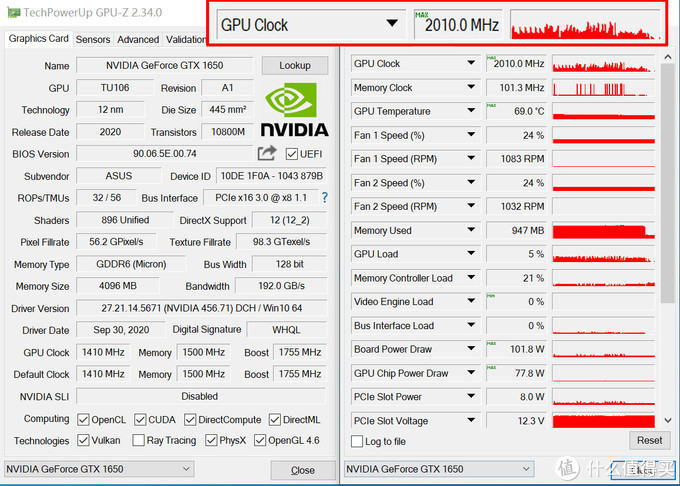Switch to the Advanced tab
This screenshot has height=486, width=680.
tap(138, 39)
